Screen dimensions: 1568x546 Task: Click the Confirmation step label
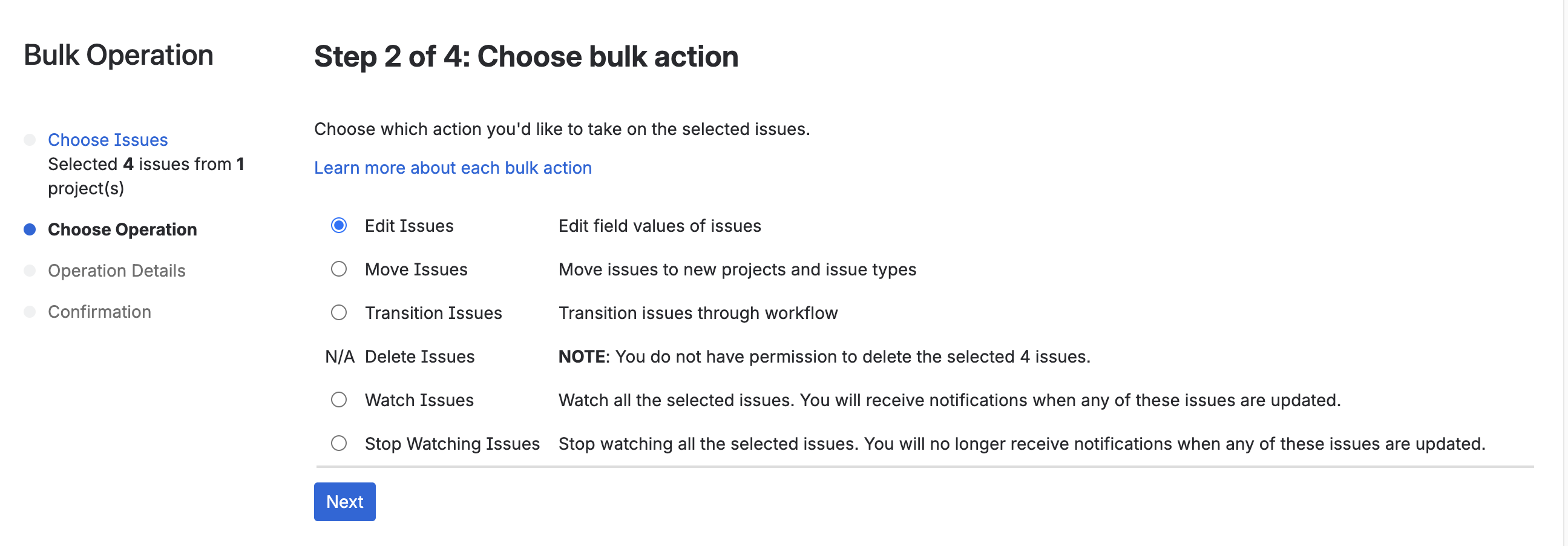100,312
